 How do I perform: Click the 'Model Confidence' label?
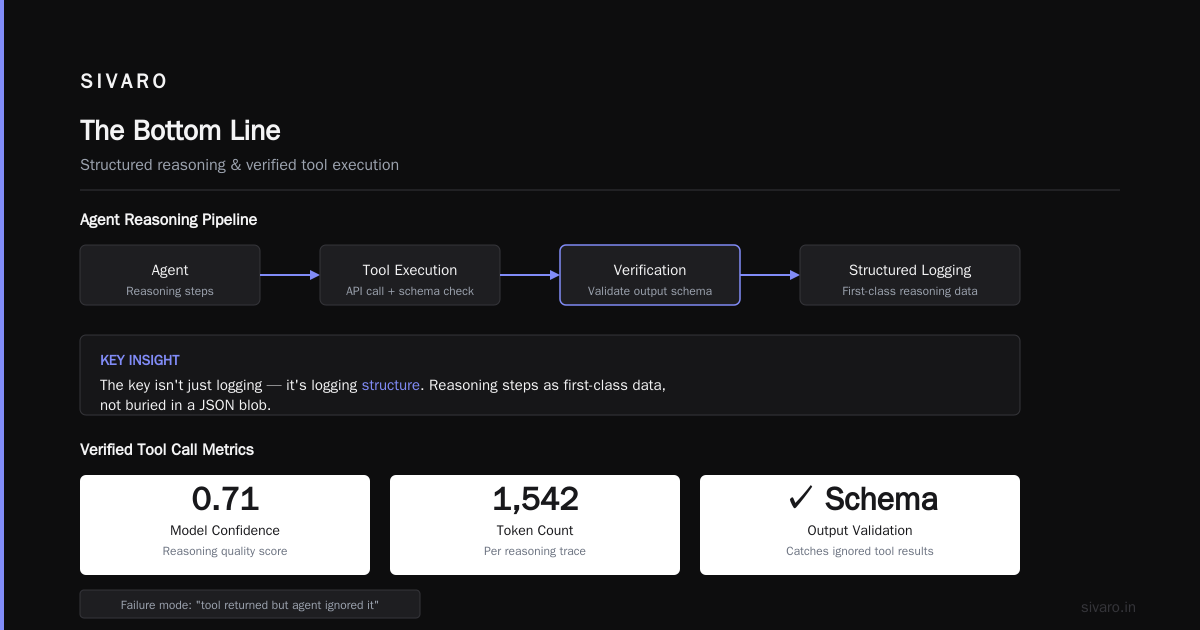(225, 531)
